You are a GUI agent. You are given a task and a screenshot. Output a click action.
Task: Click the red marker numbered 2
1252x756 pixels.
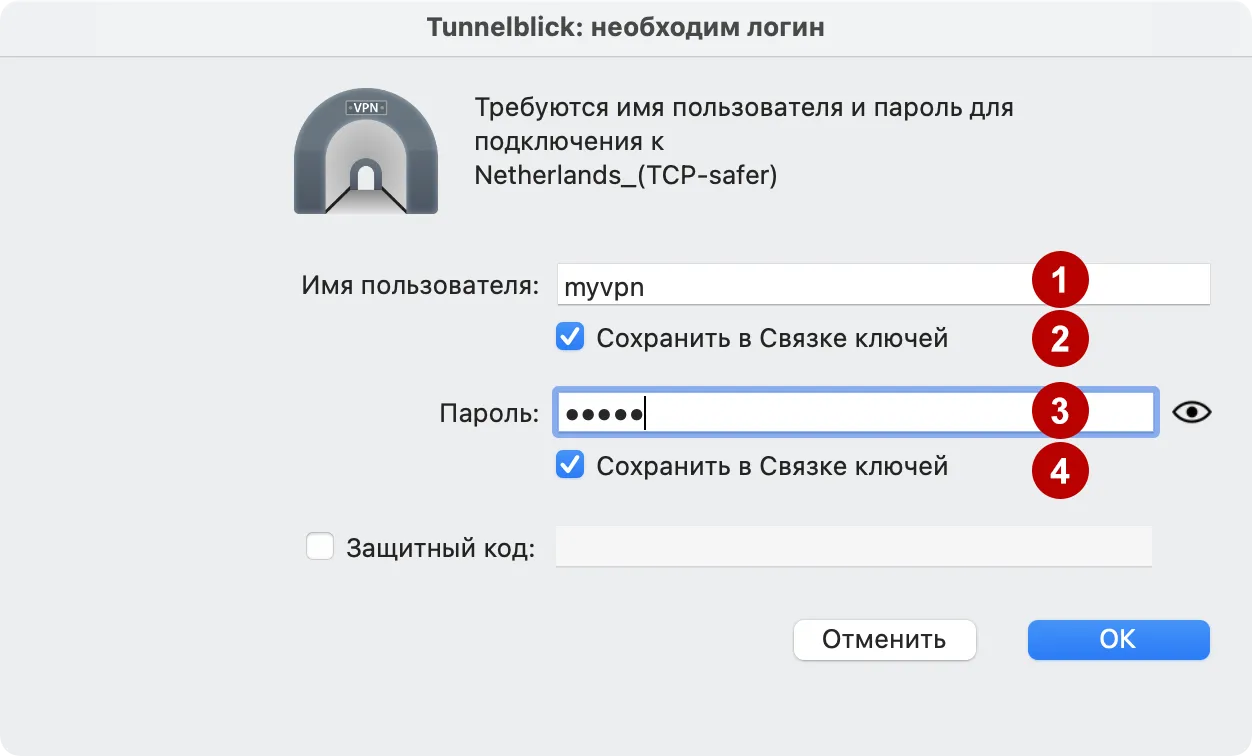coord(1059,339)
